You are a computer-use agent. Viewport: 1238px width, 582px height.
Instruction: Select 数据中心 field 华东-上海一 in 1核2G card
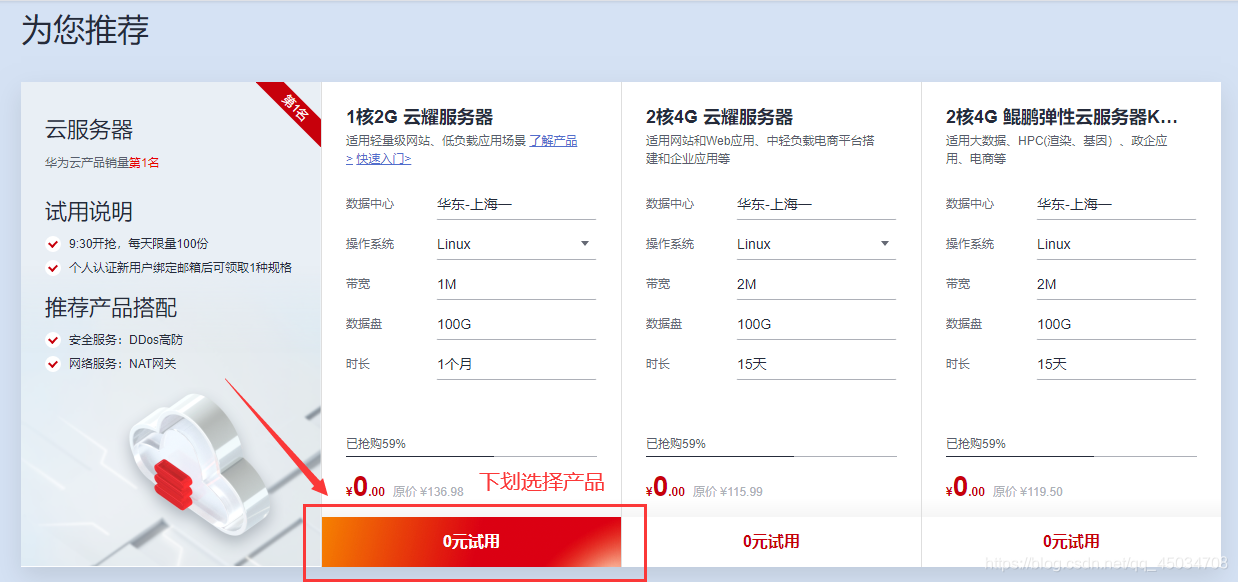pyautogui.click(x=516, y=204)
